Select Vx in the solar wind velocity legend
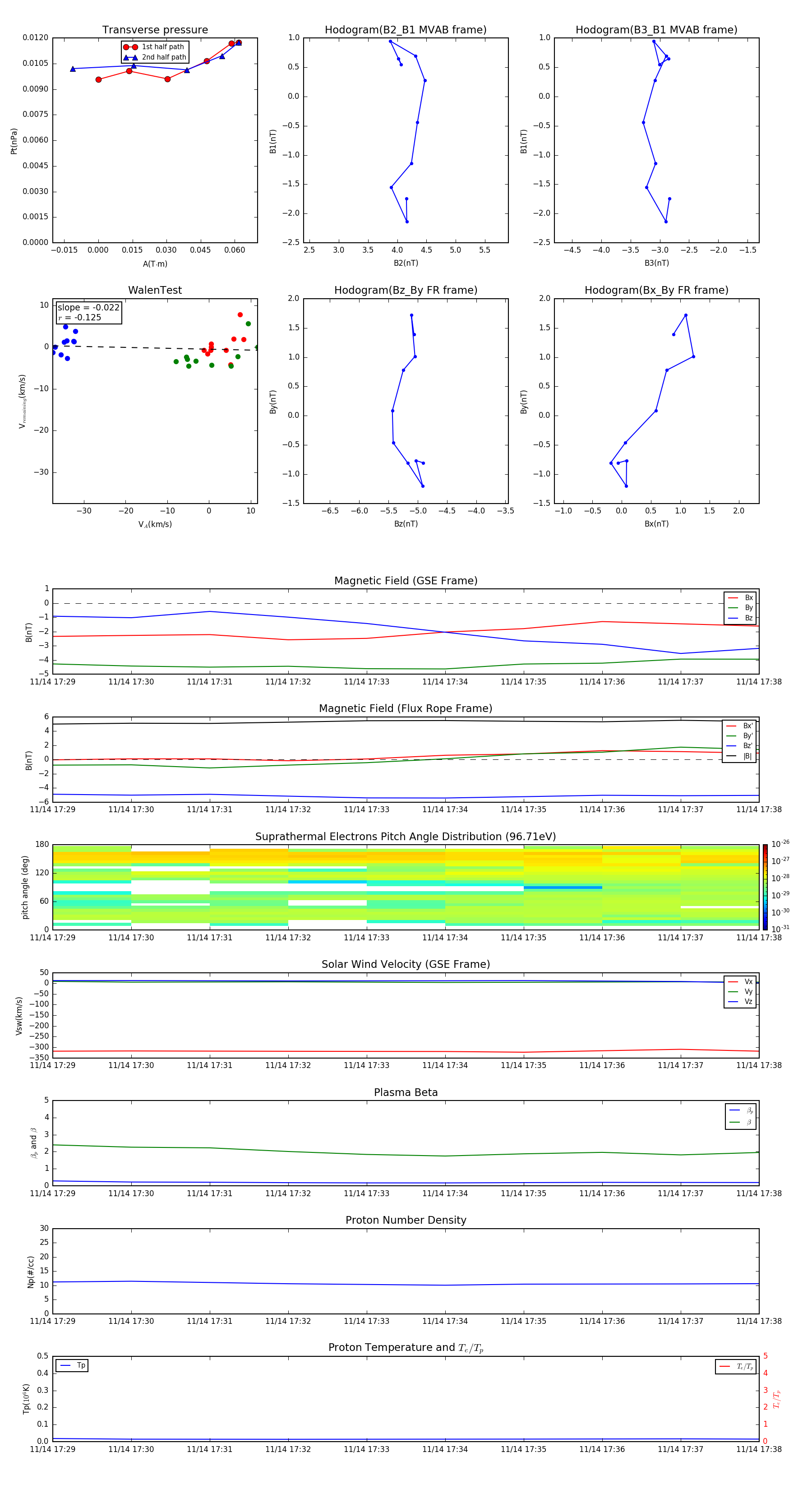The width and height of the screenshot is (812, 1489). pyautogui.click(x=740, y=981)
